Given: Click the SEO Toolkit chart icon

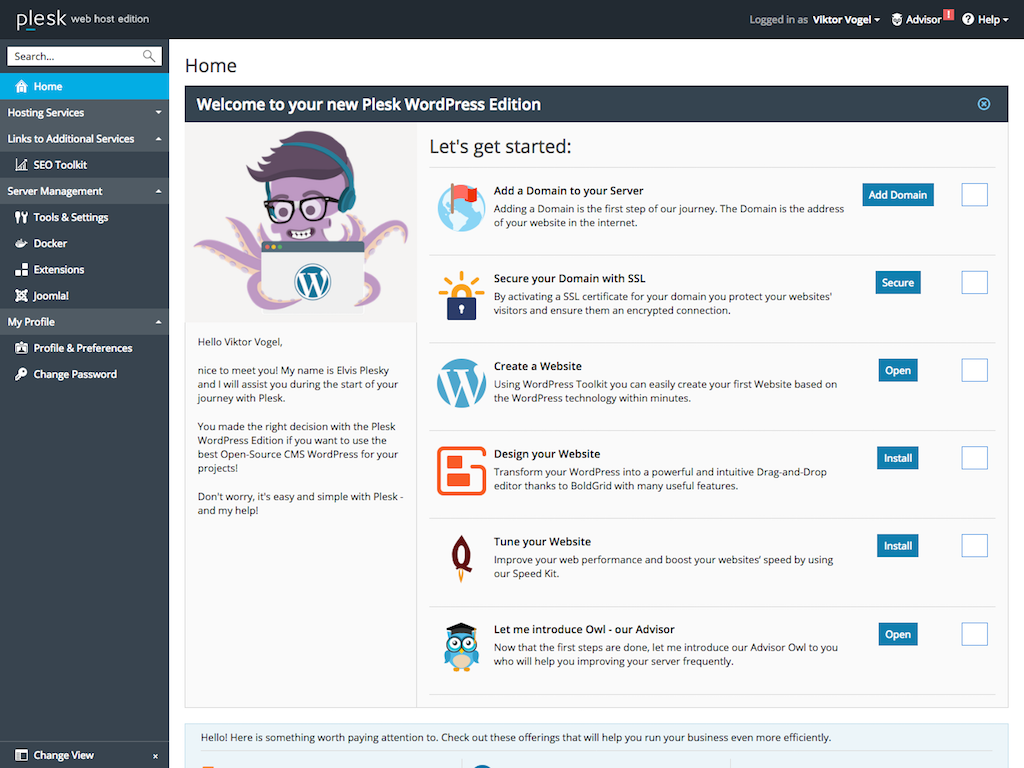Looking at the screenshot, I should click(21, 165).
